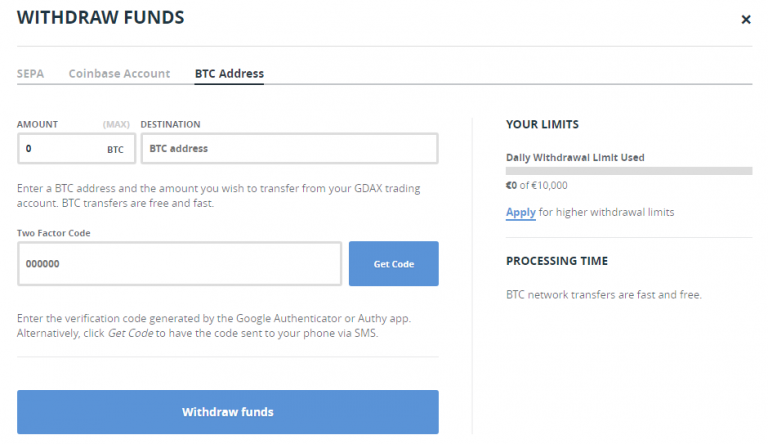Open the Coinbase Account tab
Image resolution: width=768 pixels, height=444 pixels.
point(119,73)
